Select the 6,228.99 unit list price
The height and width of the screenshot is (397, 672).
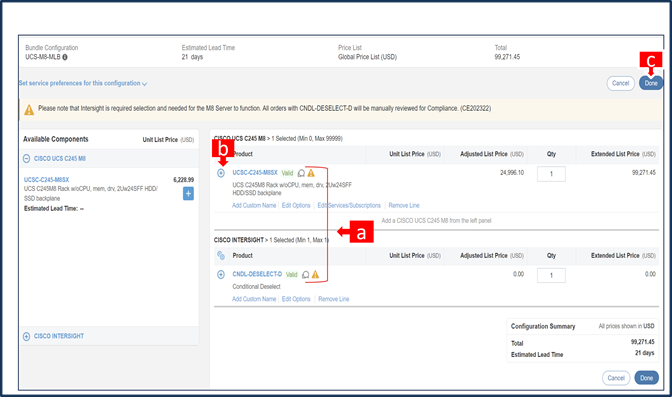(183, 180)
